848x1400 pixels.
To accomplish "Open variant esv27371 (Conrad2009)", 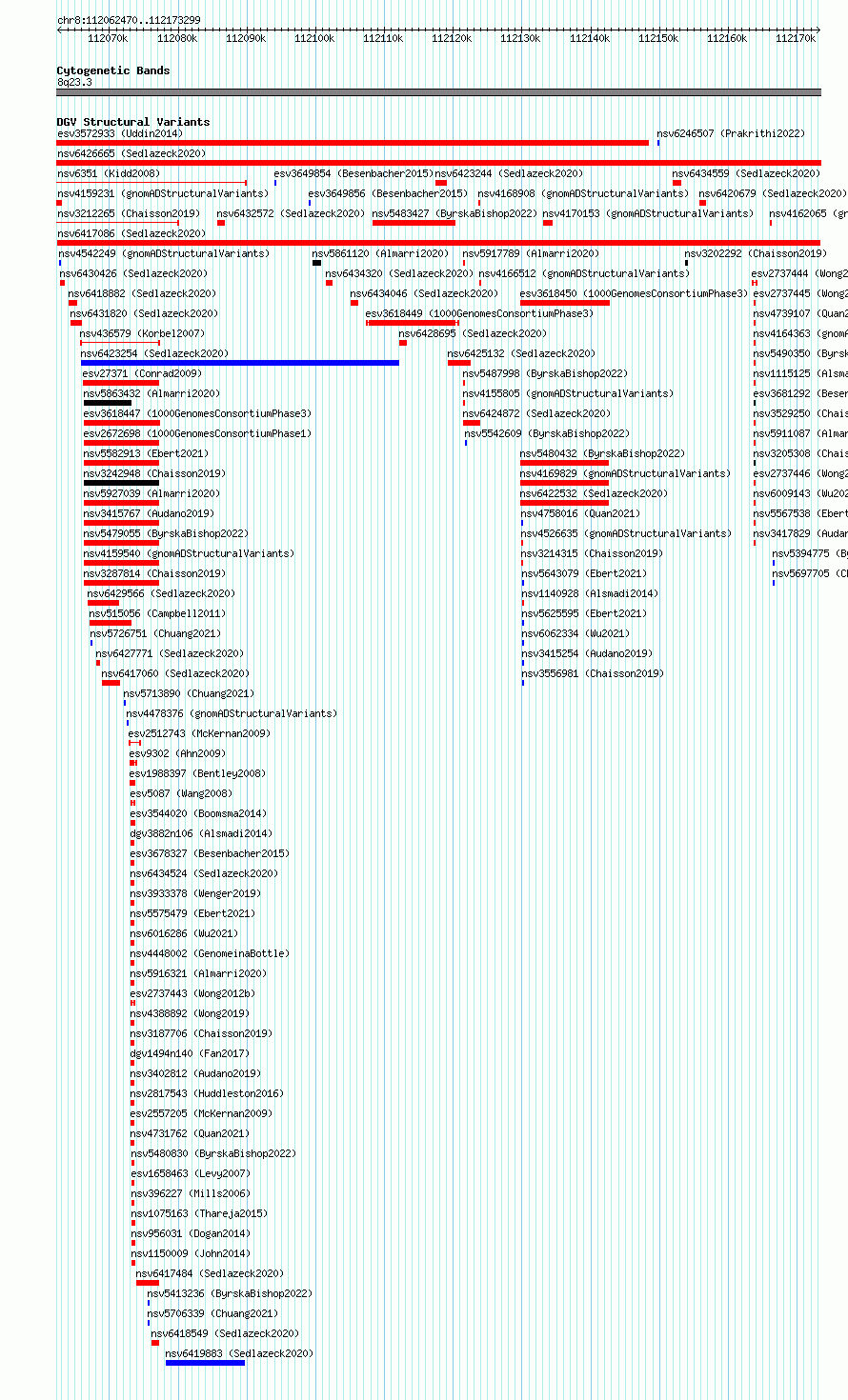I will coord(142,373).
